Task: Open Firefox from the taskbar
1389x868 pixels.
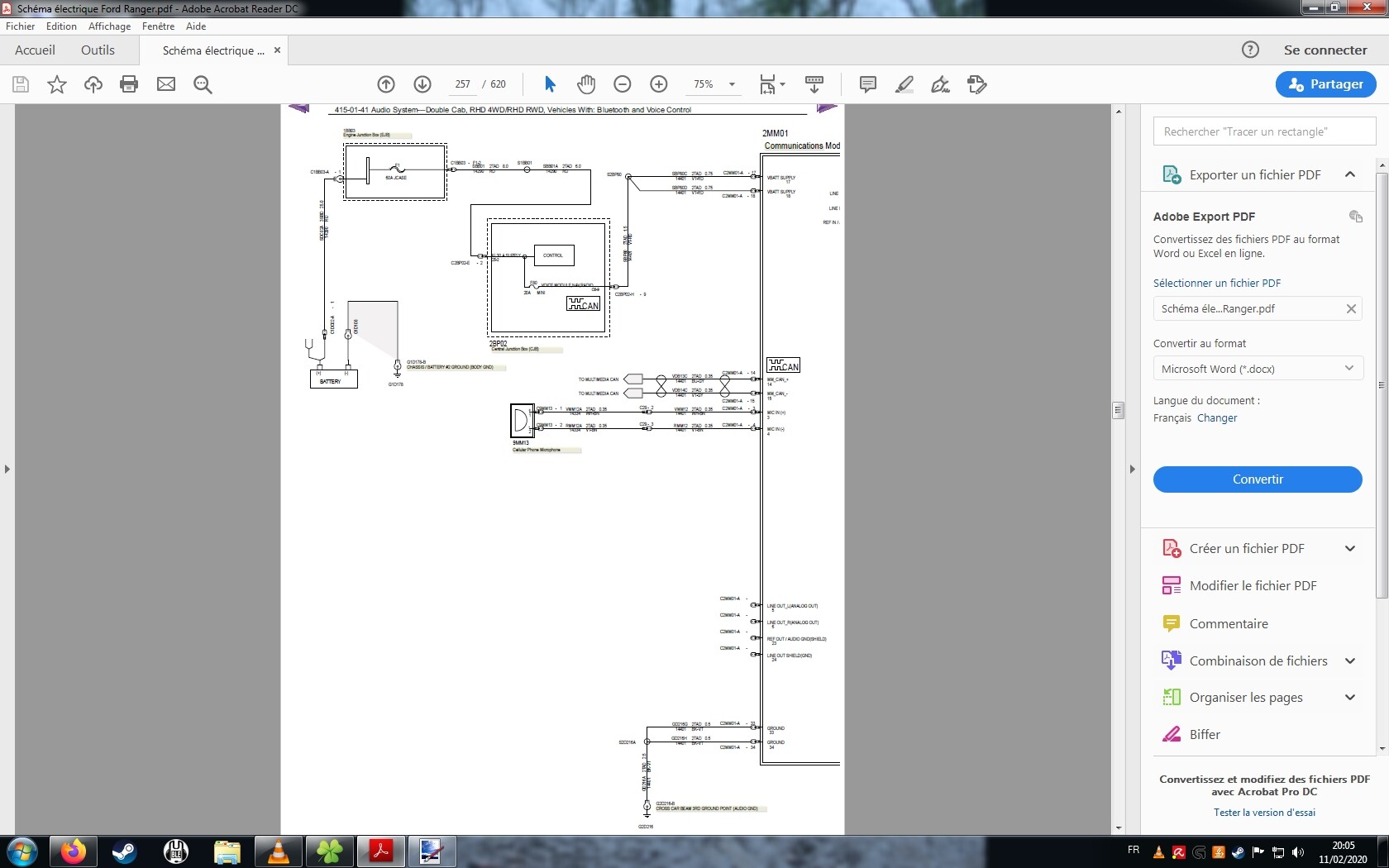Action: pos(74,851)
